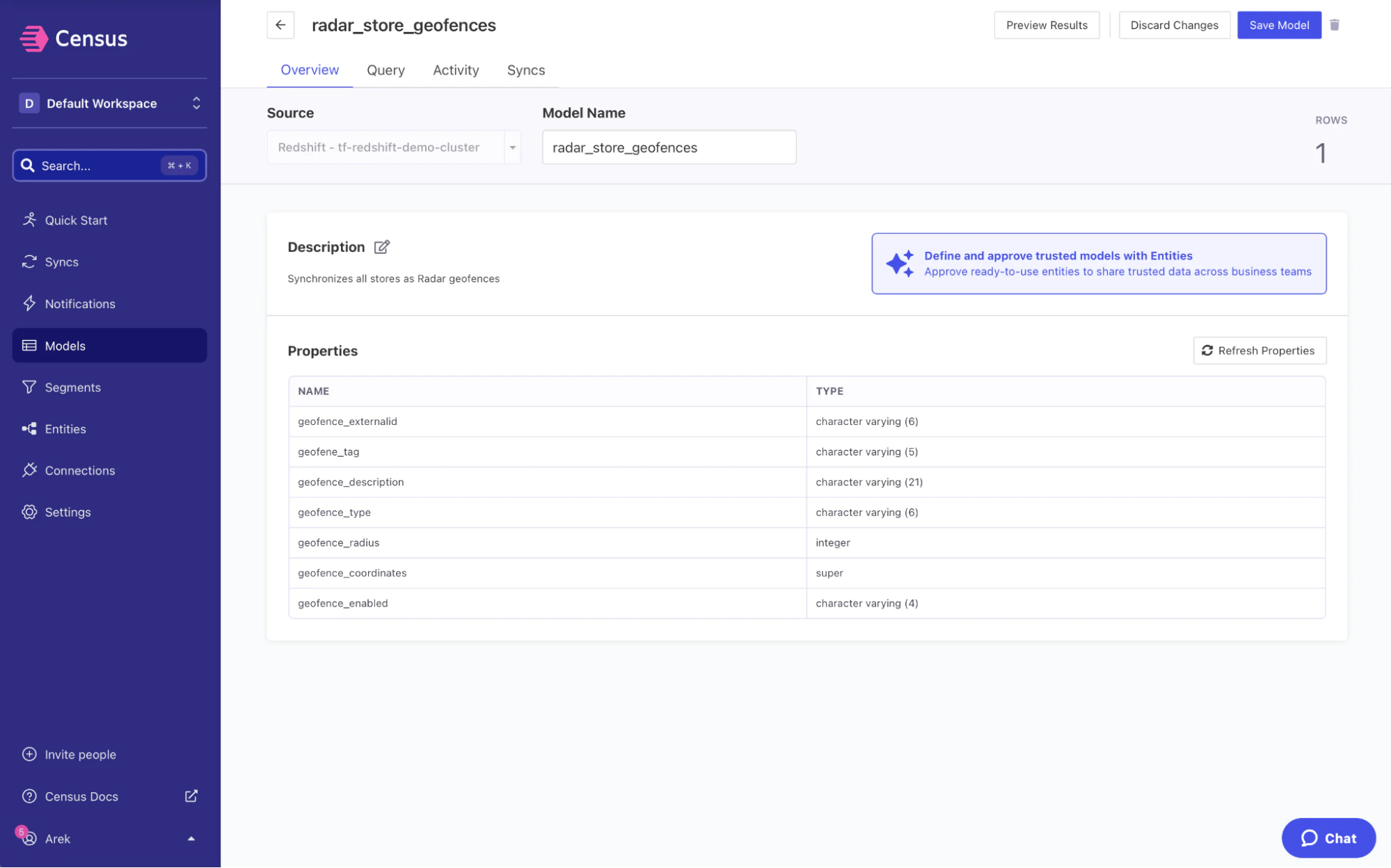
Task: Switch to the Query tab
Action: [x=385, y=70]
